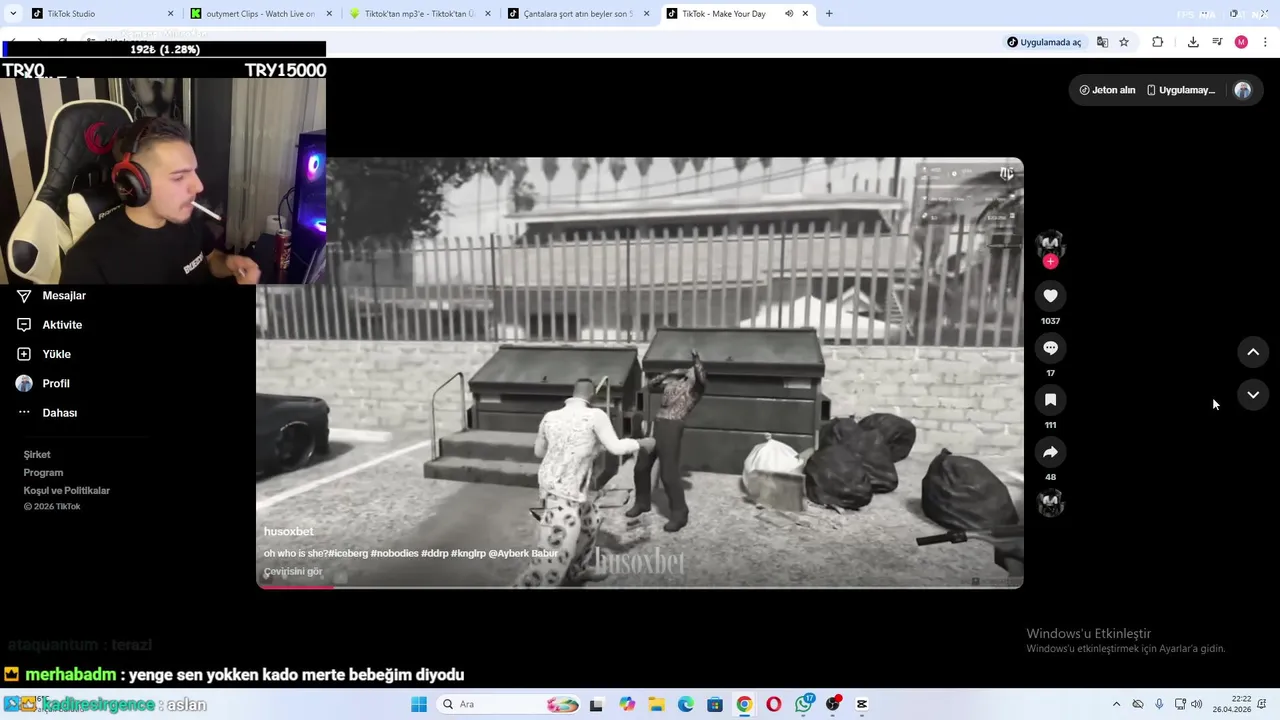Click the translate page icon
This screenshot has width=1280, height=720.
point(1102,42)
